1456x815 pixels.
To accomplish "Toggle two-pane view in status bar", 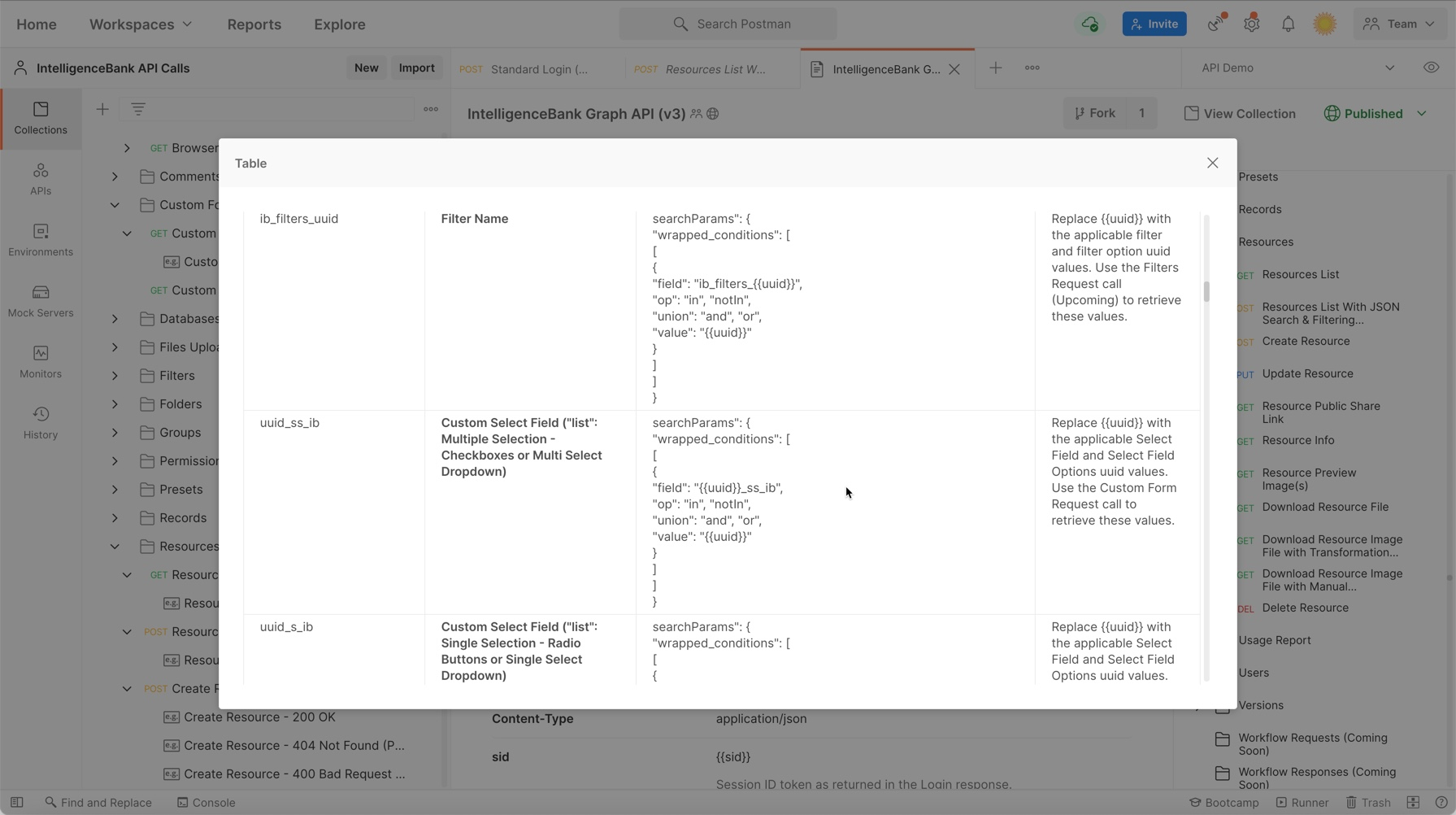I will coord(1413,803).
